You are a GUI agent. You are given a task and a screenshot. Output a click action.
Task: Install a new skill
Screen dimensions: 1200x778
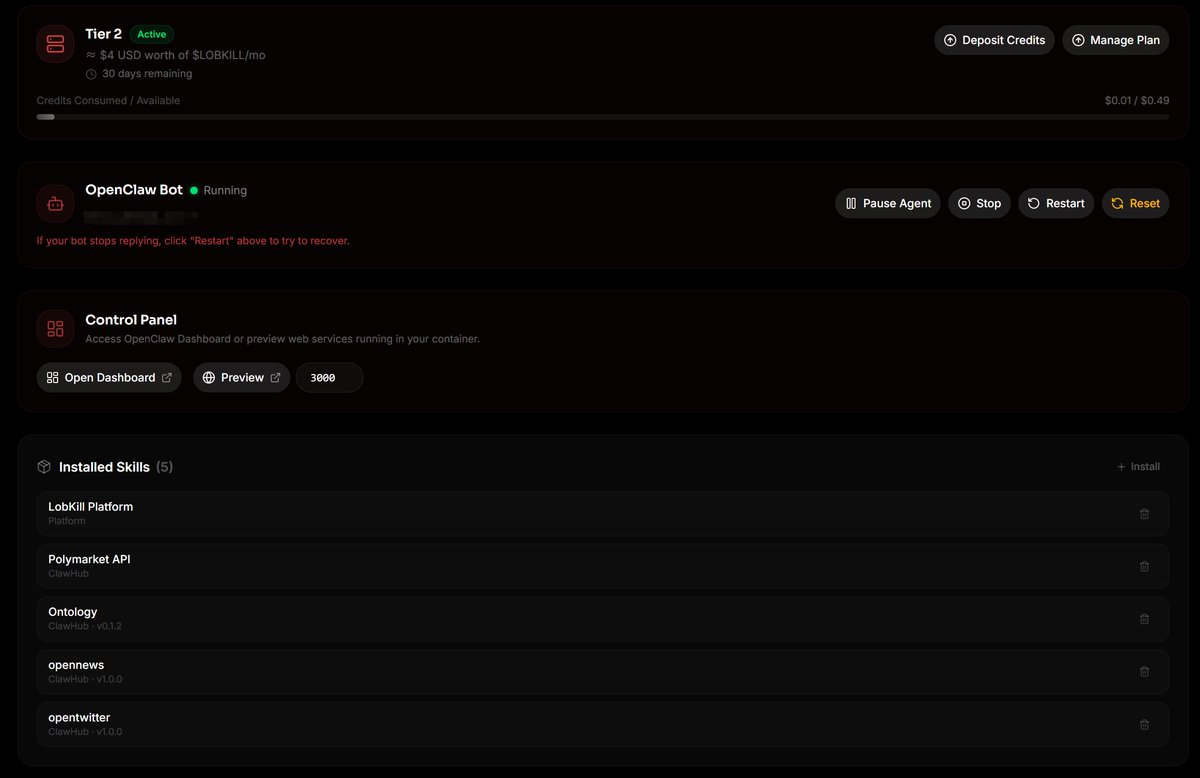(1138, 467)
